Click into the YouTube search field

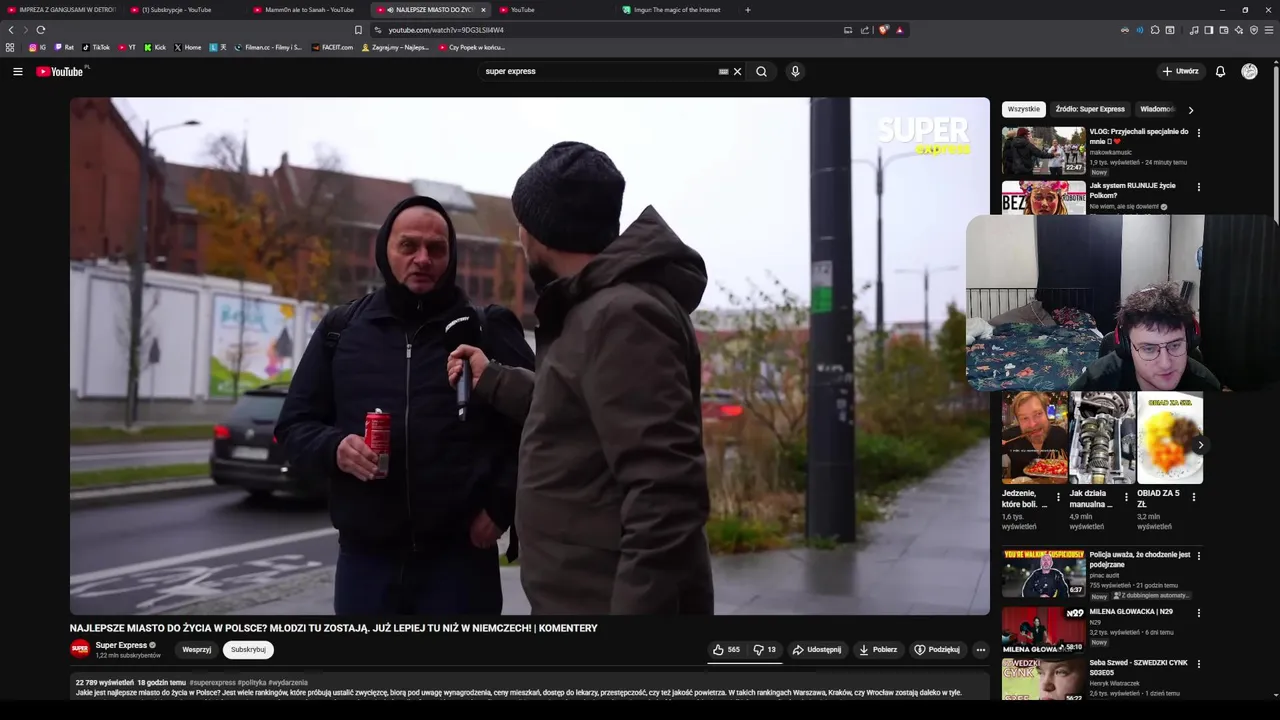600,71
